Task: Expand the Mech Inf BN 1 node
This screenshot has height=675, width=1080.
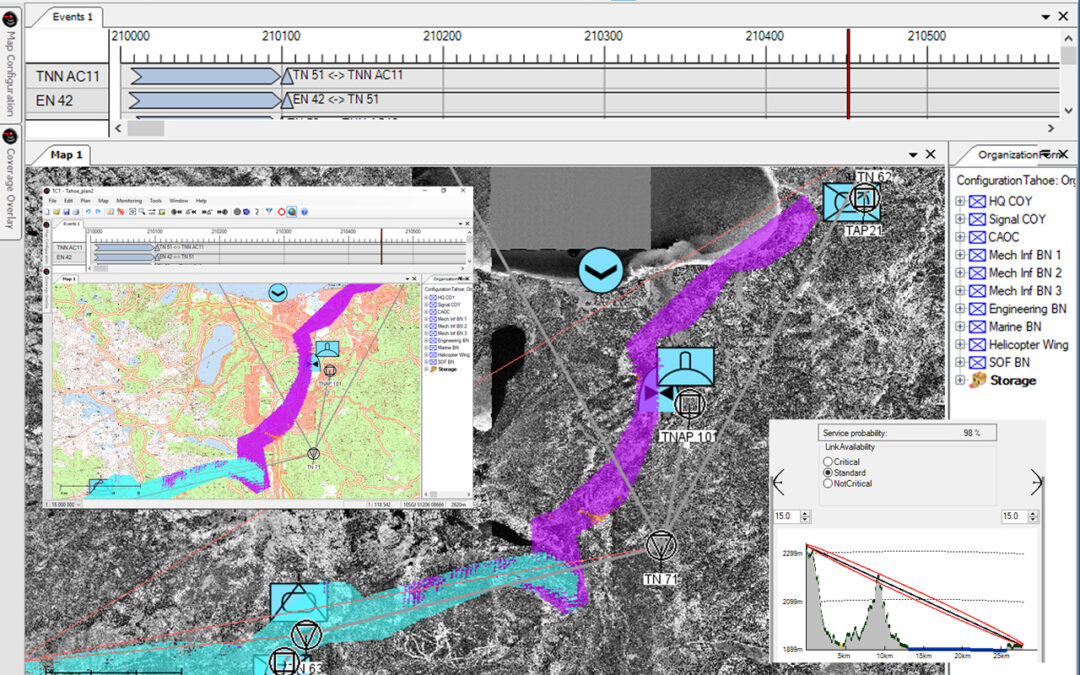Action: (960, 255)
